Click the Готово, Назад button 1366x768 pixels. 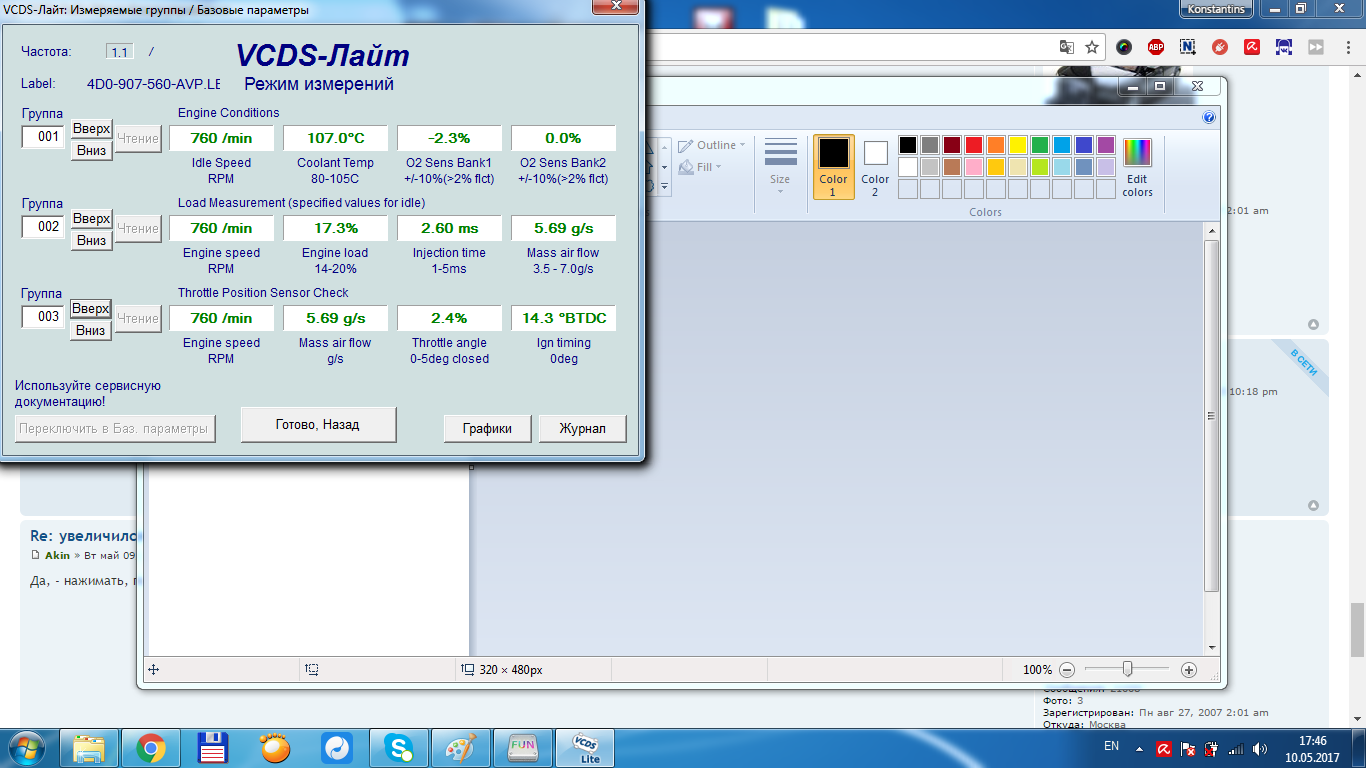point(318,424)
